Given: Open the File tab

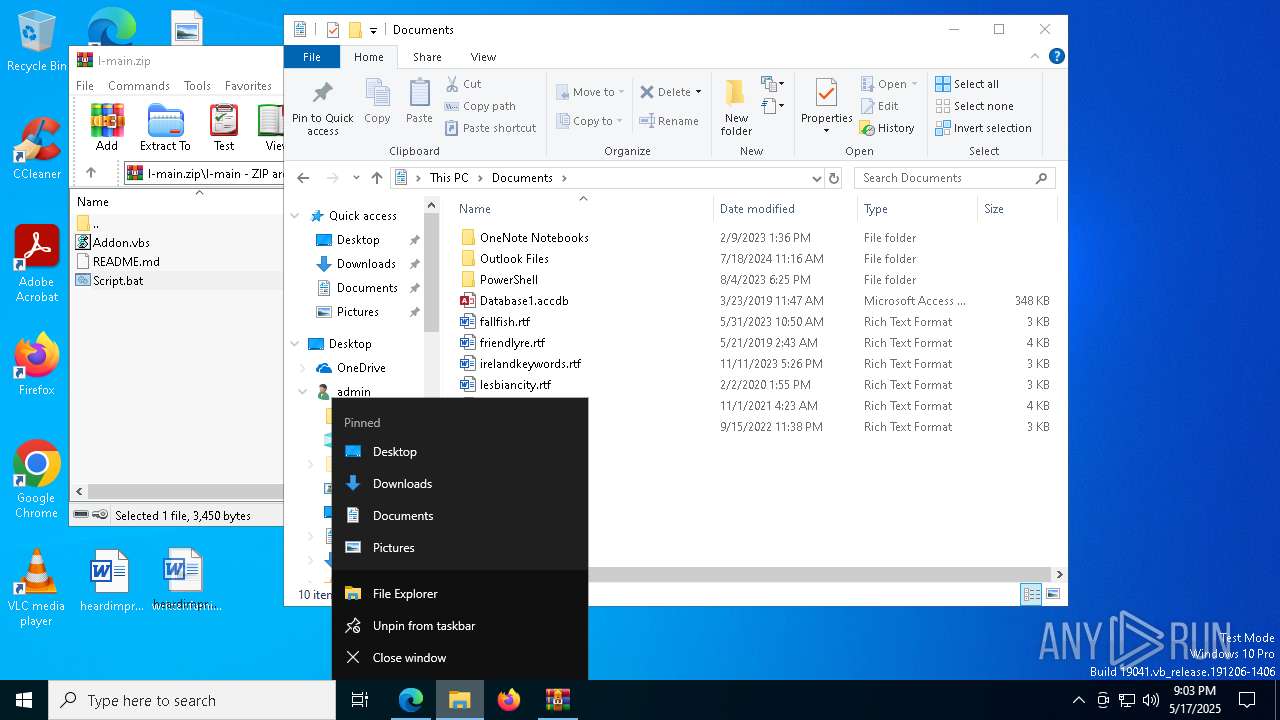Looking at the screenshot, I should pyautogui.click(x=312, y=57).
